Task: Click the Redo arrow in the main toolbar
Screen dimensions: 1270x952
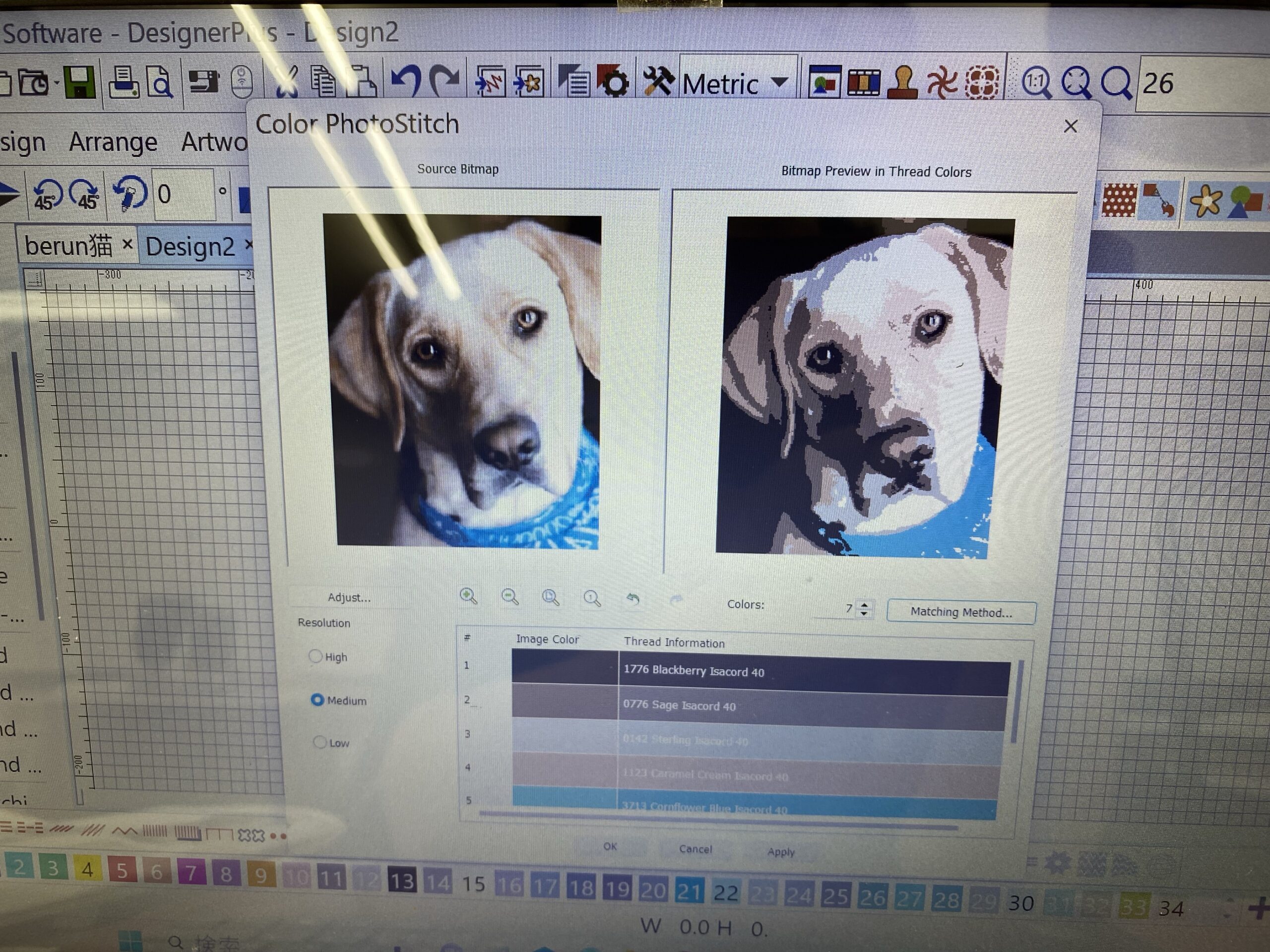Action: click(444, 81)
